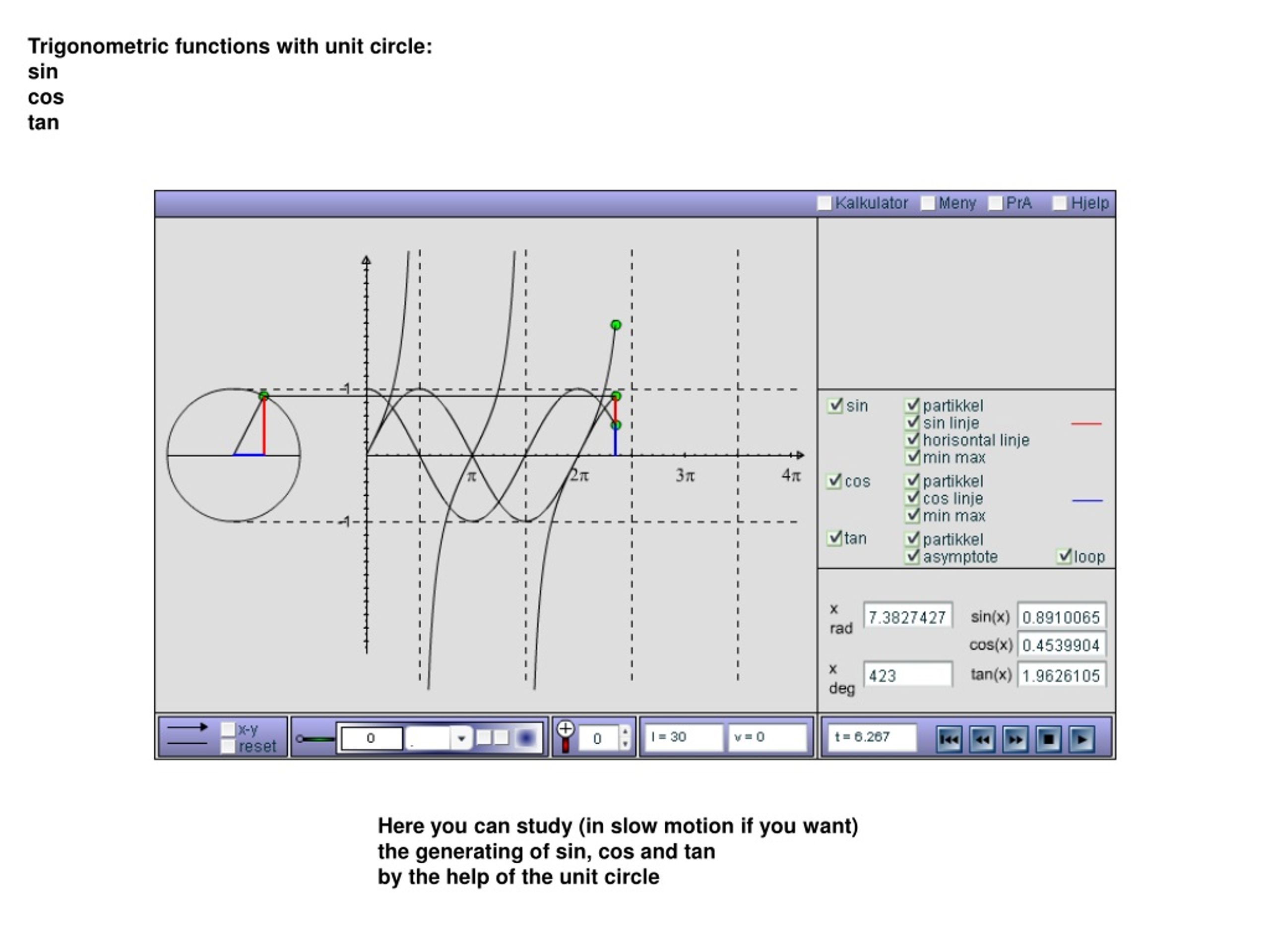Image resolution: width=1270 pixels, height=952 pixels.
Task: Click the 0 field next to the line icon
Action: coord(371,738)
